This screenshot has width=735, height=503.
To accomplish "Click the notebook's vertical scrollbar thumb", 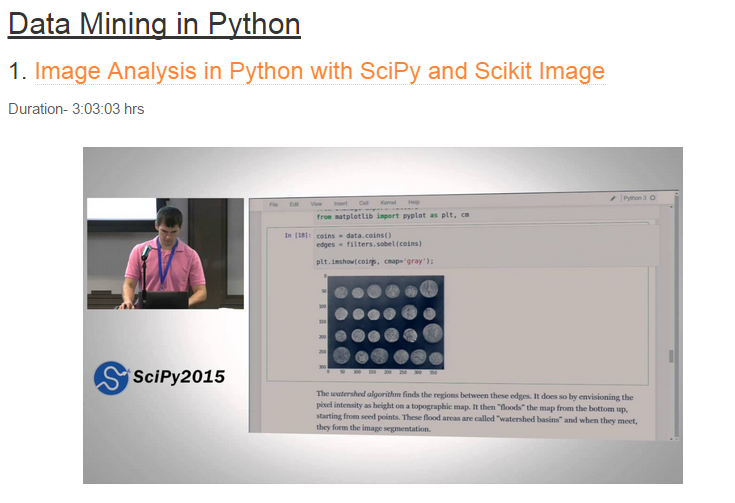I will pyautogui.click(x=671, y=356).
